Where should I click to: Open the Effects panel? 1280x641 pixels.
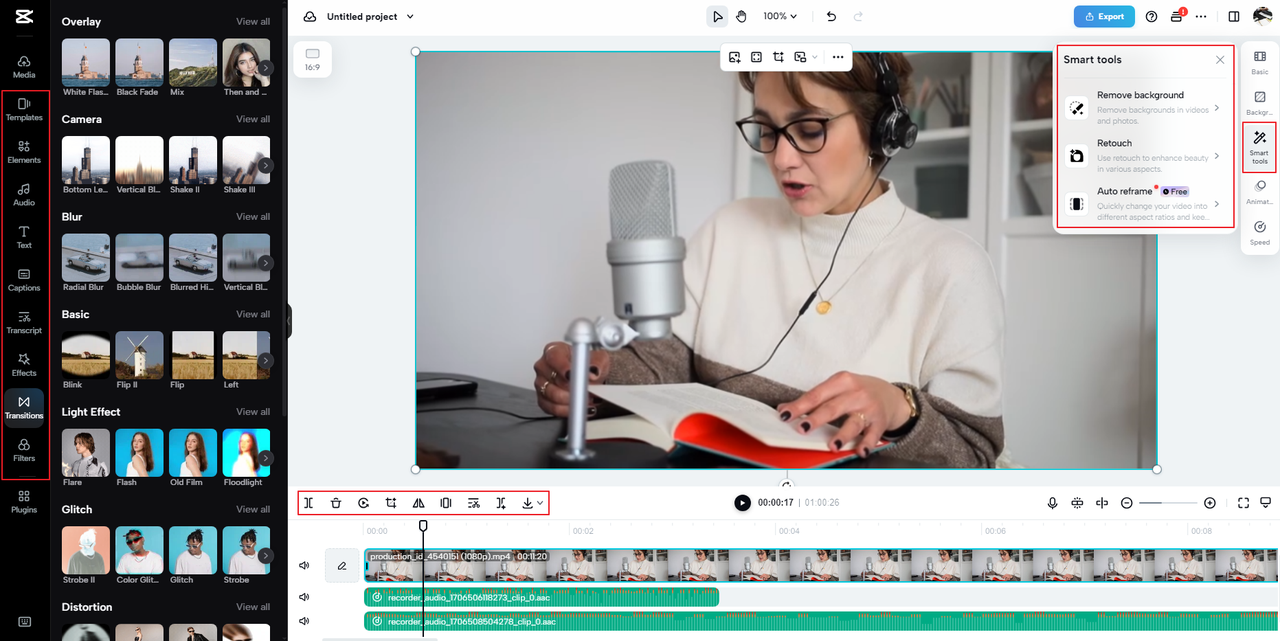pyautogui.click(x=24, y=365)
